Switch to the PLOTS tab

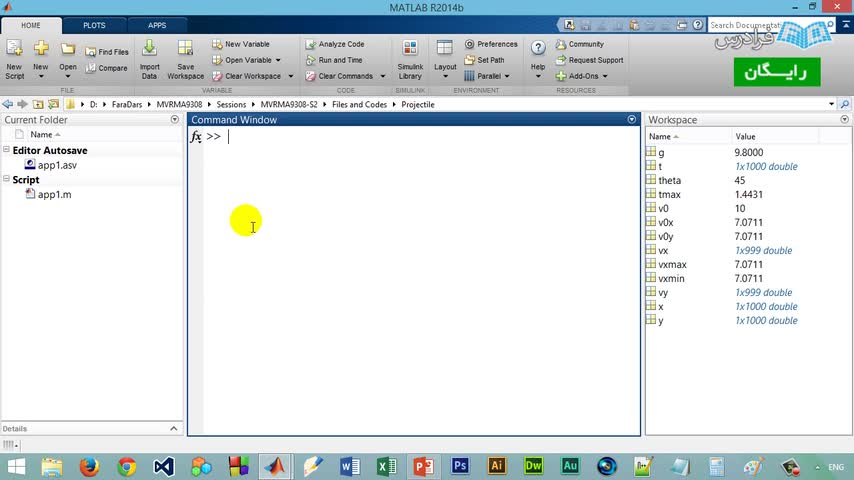(x=94, y=26)
